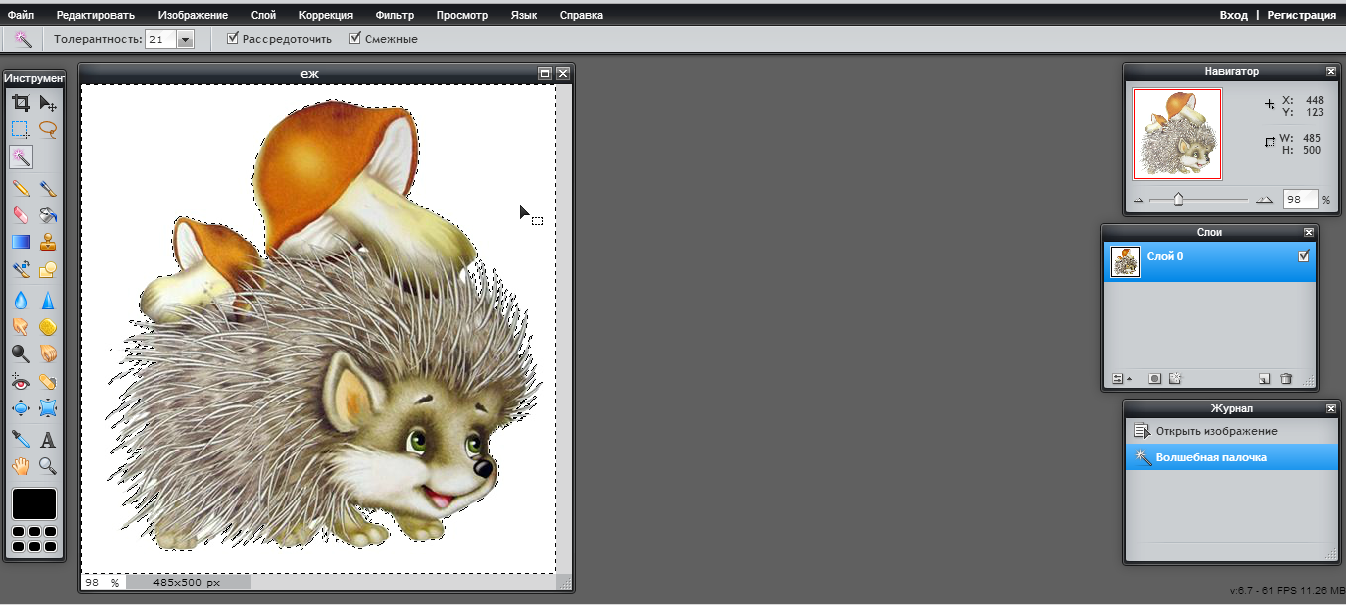1346x605 pixels.
Task: Open the Изображение menu
Action: [192, 15]
